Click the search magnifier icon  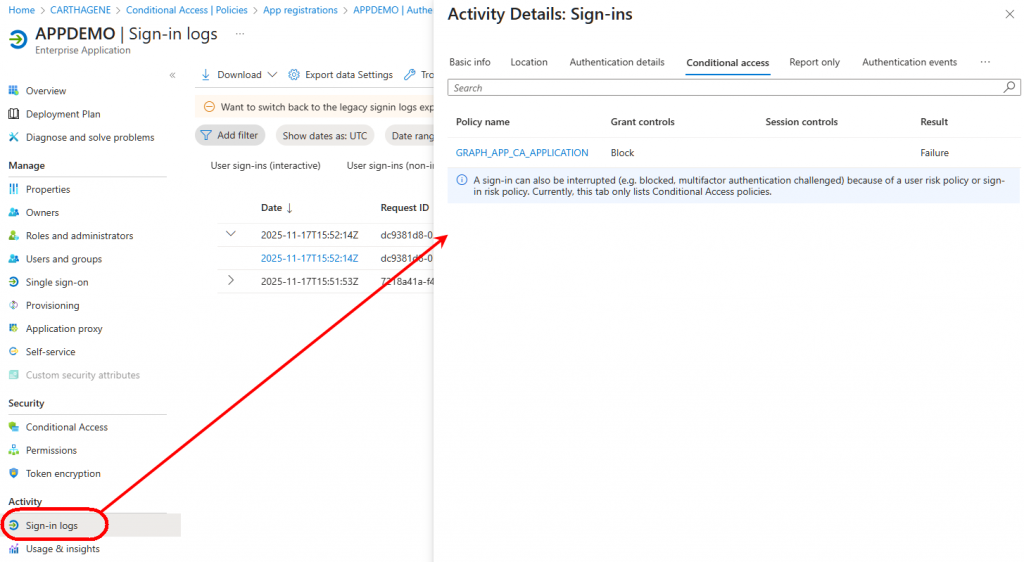click(x=1009, y=87)
